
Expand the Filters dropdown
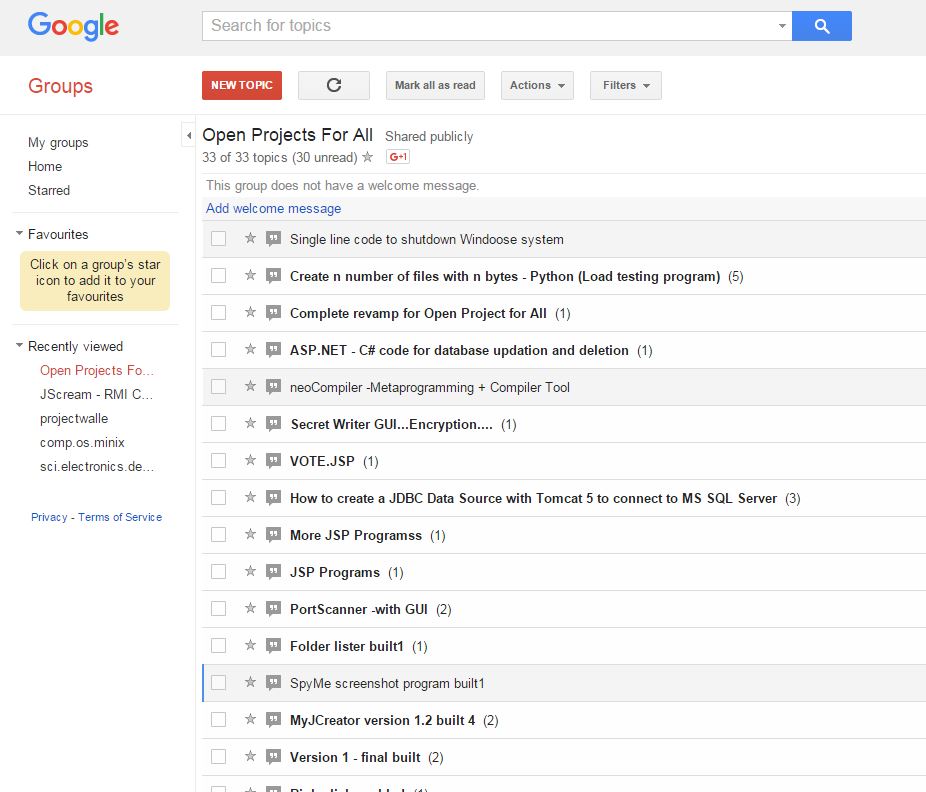[x=625, y=86]
